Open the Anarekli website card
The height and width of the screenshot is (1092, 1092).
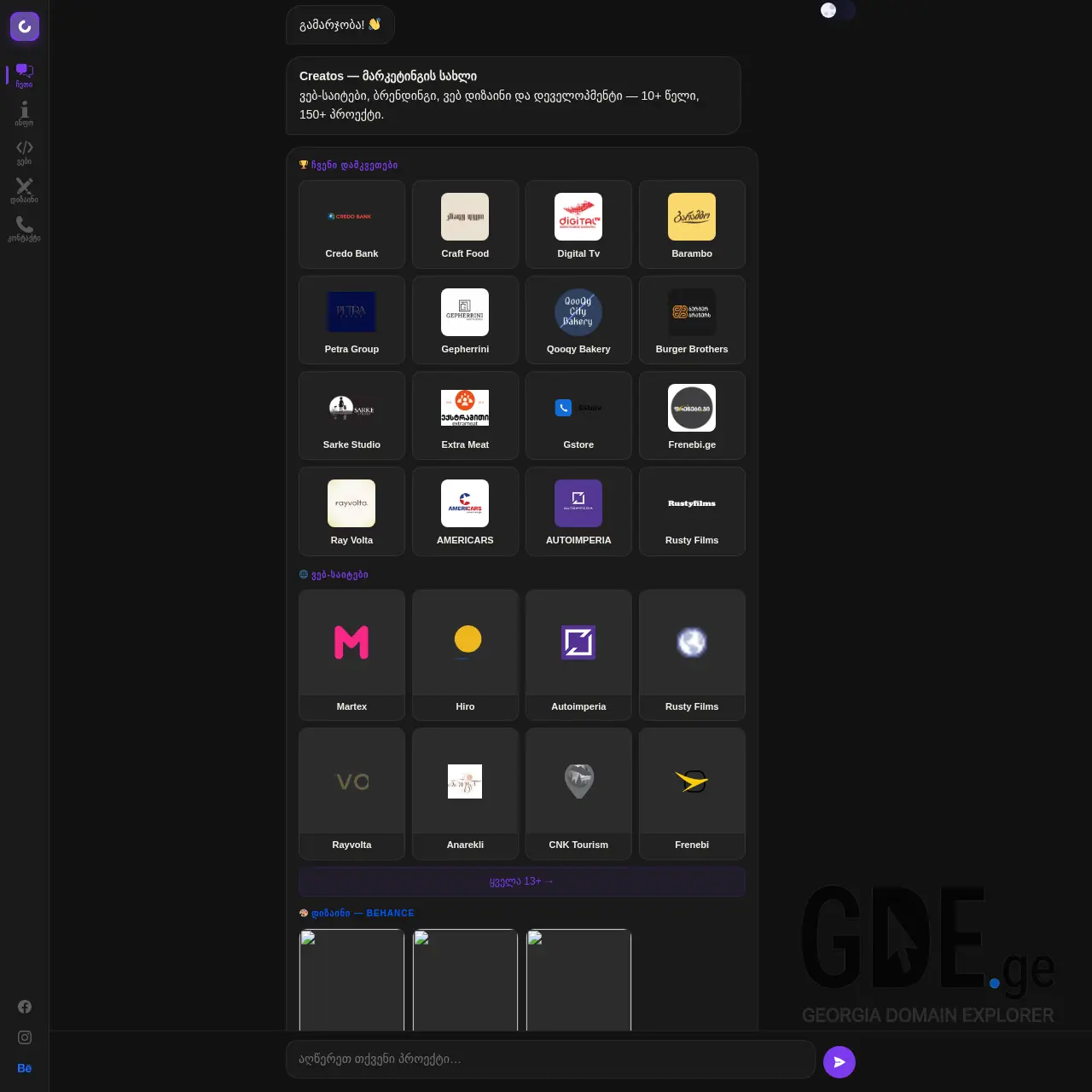tap(465, 793)
